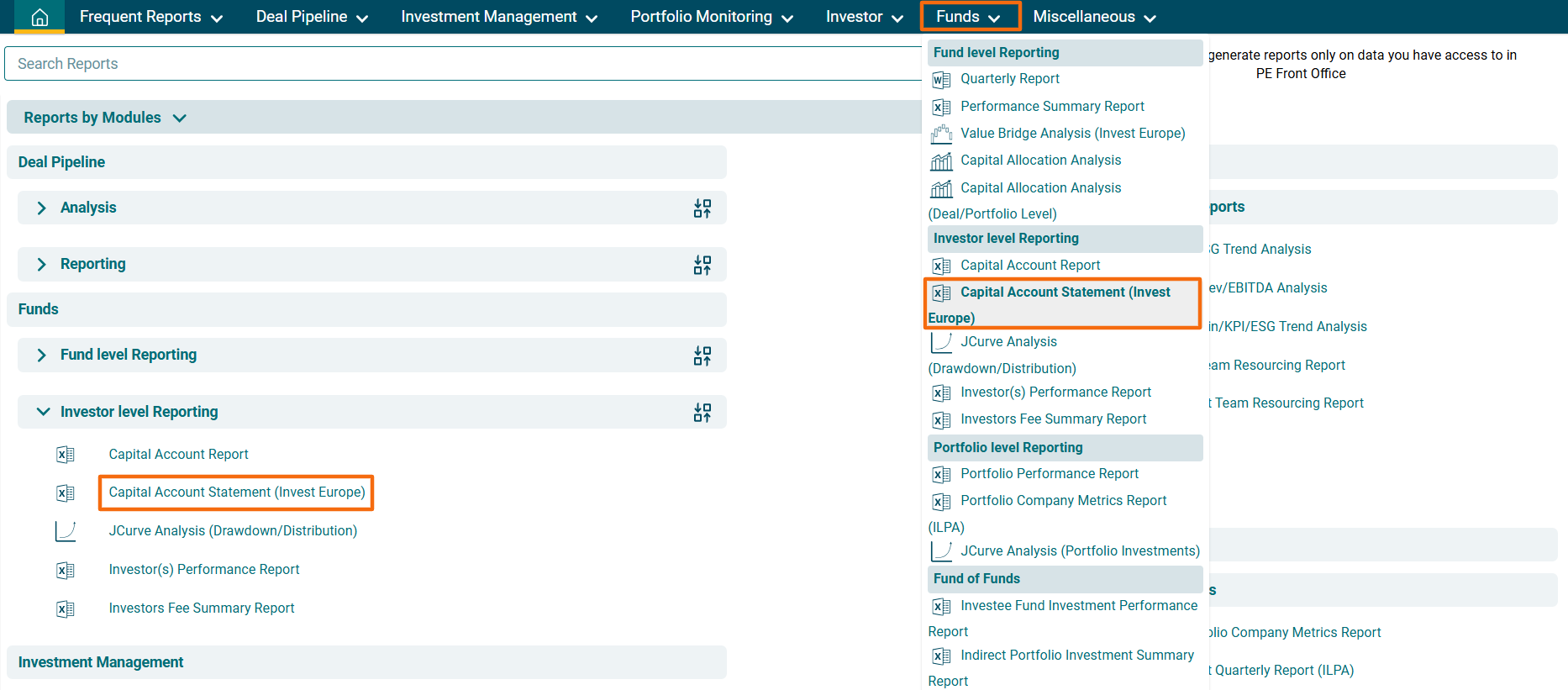Viewport: 1568px width, 690px height.
Task: Click the Word icon beside Quarterly Report
Action: (941, 80)
